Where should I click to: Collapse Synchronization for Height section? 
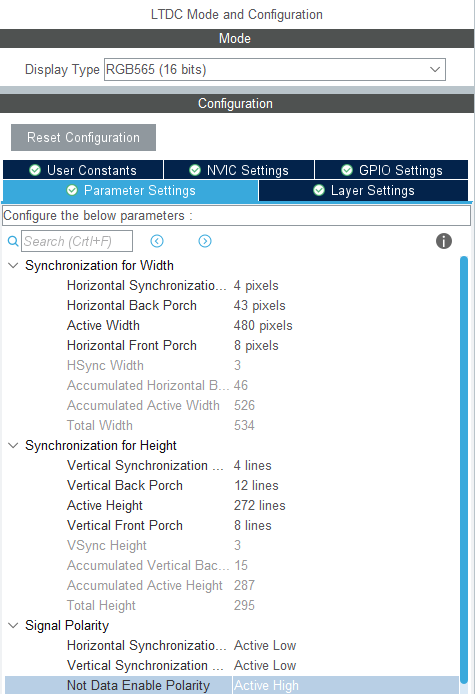(13, 445)
